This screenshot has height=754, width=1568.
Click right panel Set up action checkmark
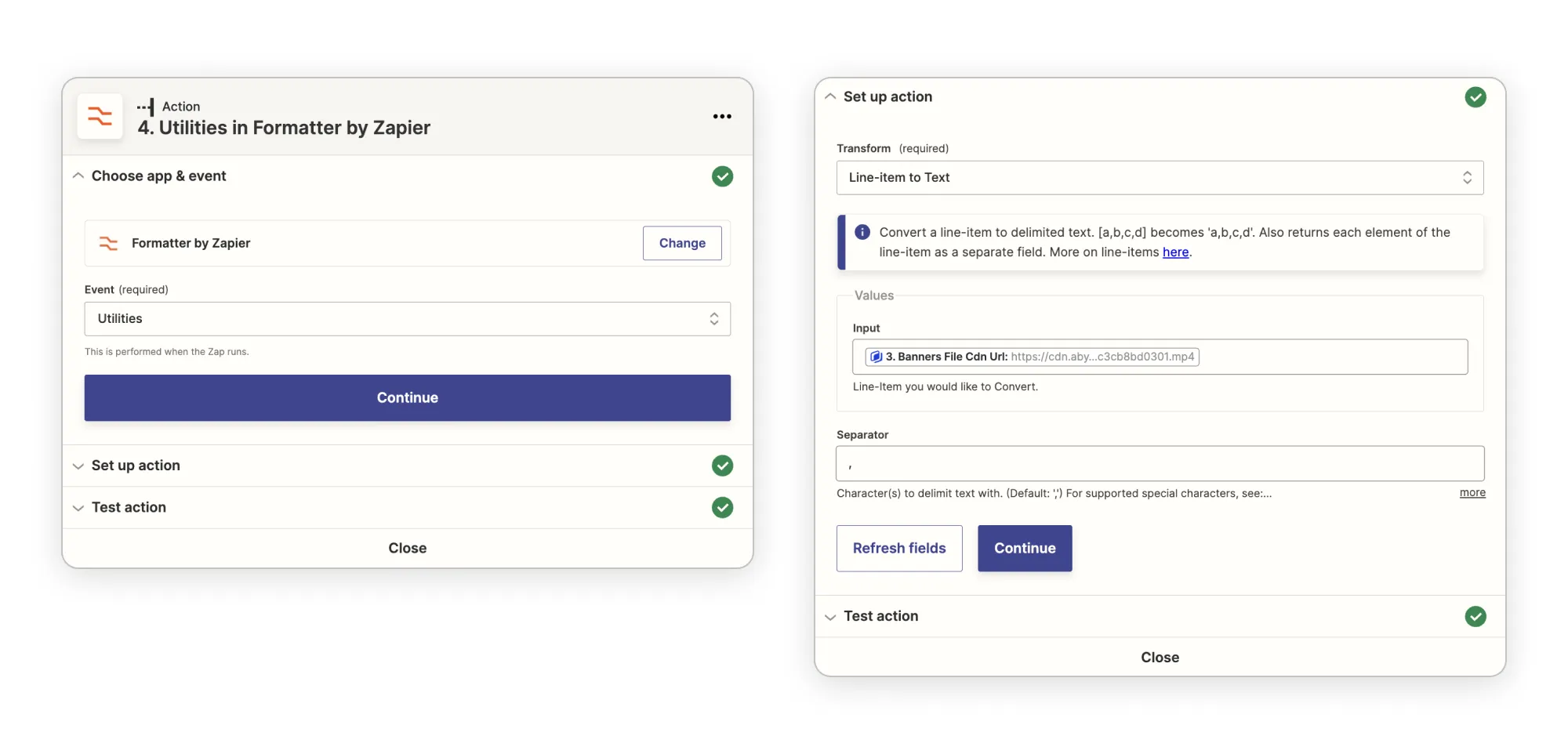tap(1475, 97)
